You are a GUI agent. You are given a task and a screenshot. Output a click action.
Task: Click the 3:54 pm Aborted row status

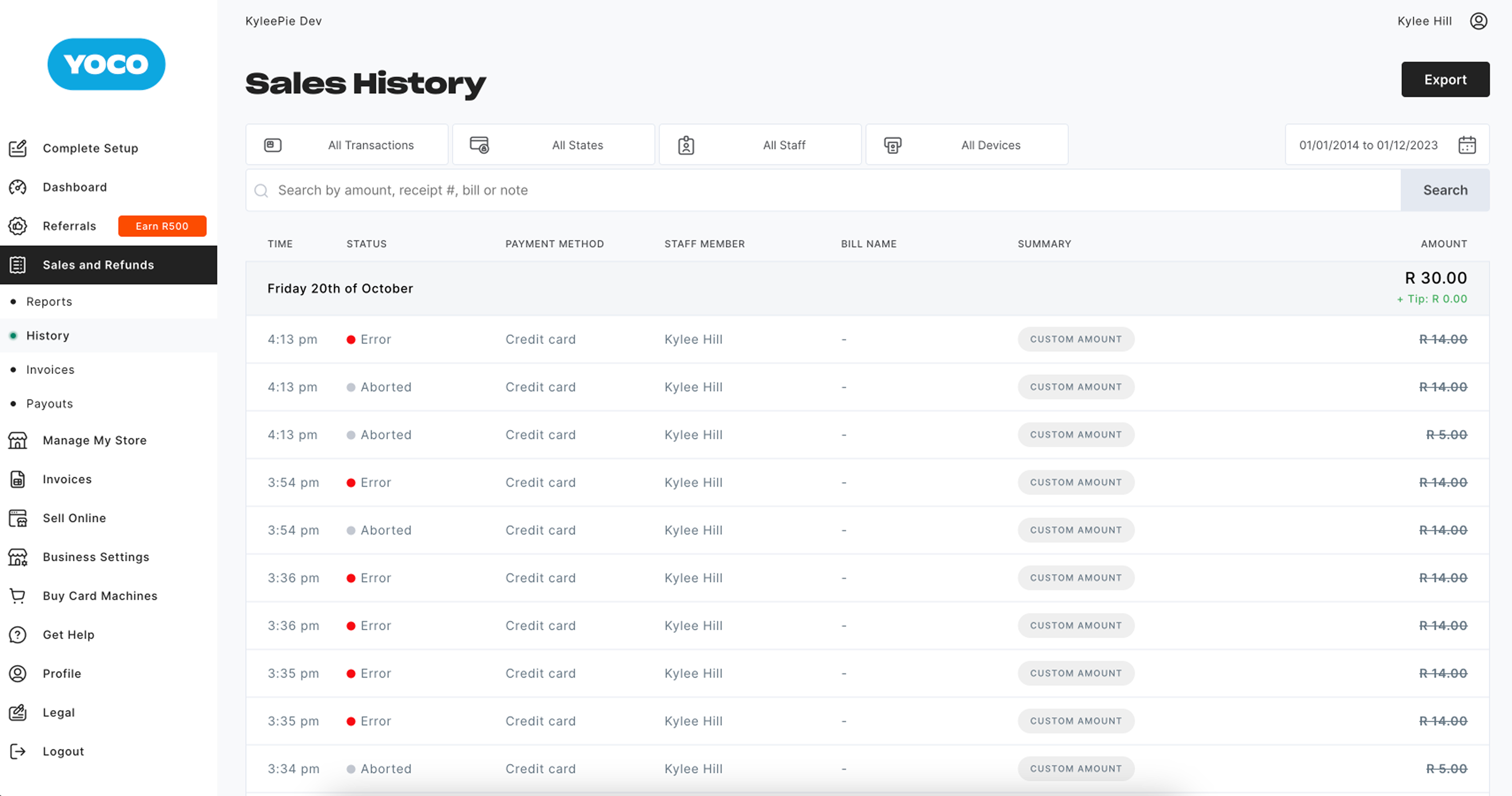[x=379, y=530]
